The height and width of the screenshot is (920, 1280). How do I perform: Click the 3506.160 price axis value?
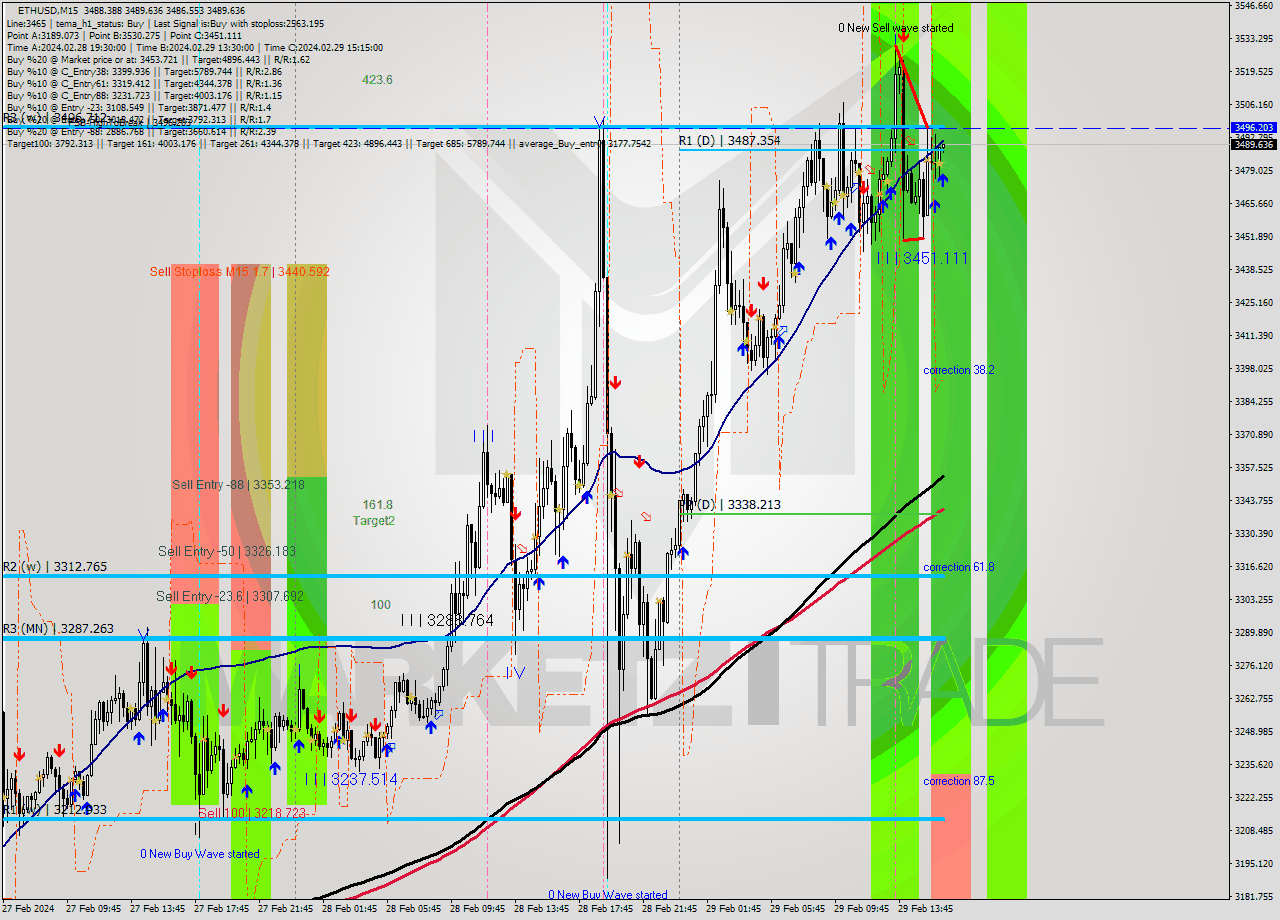[1254, 105]
